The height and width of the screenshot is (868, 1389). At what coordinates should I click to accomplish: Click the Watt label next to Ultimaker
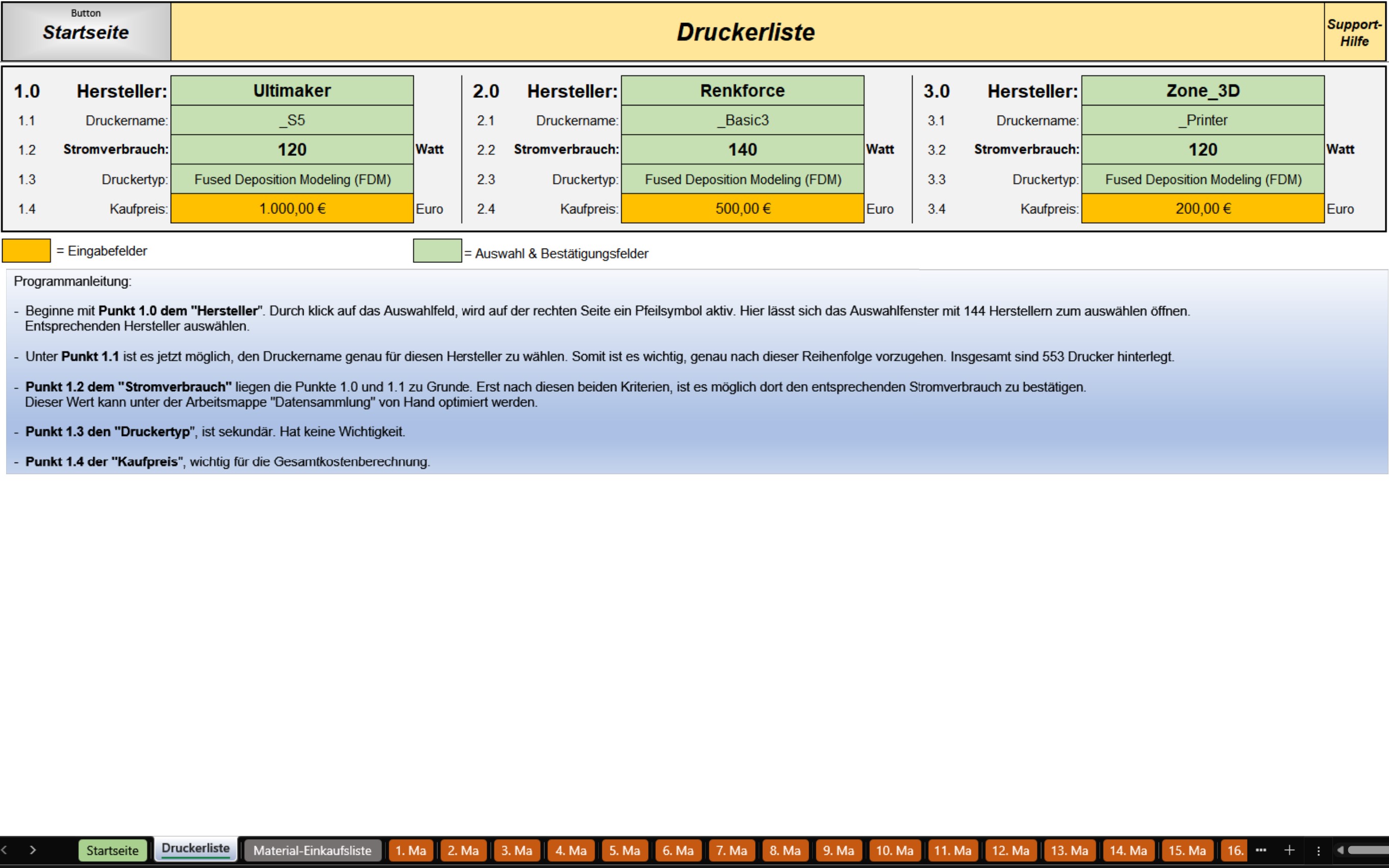[x=430, y=149]
